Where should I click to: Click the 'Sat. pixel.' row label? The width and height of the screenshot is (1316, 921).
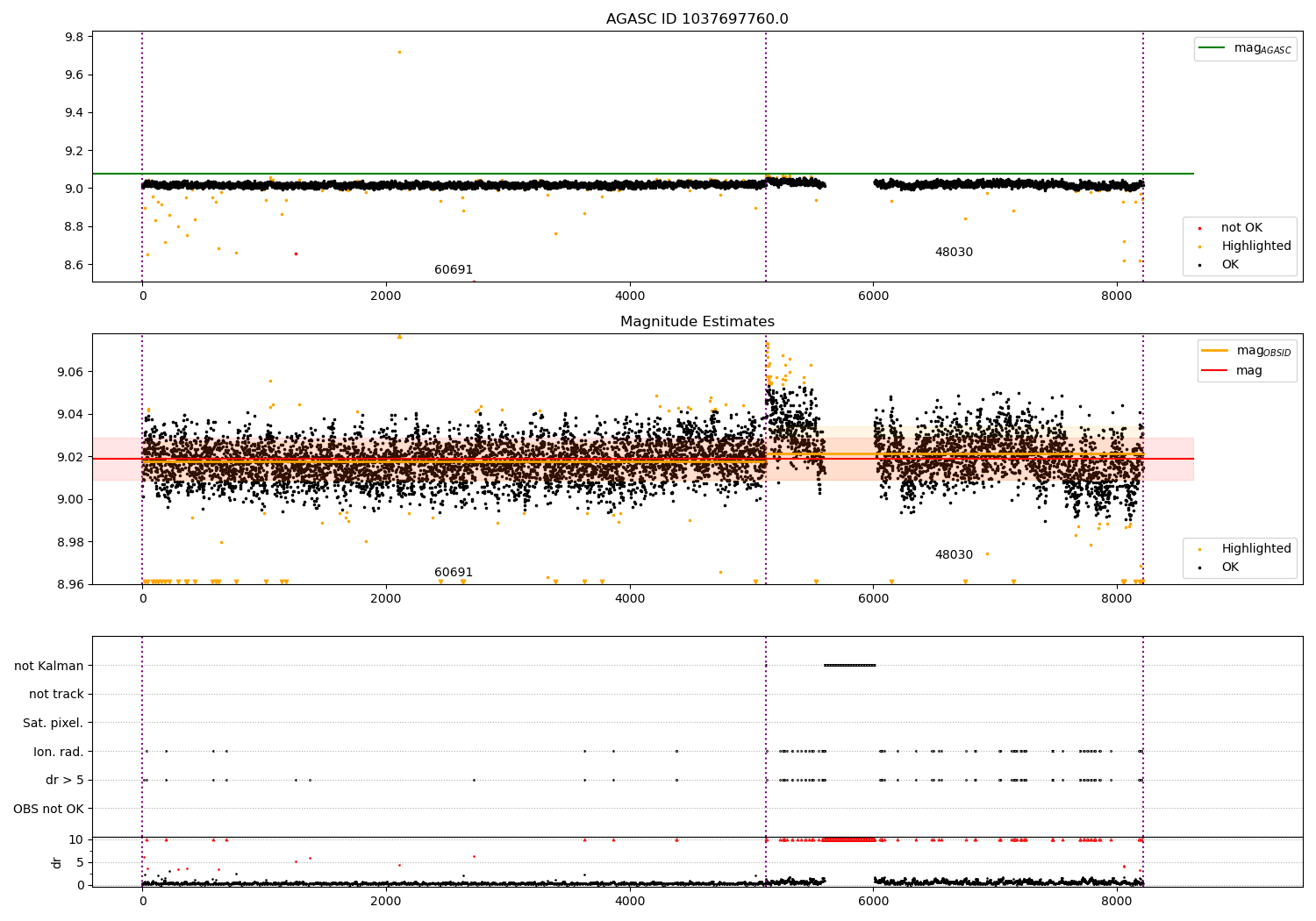pos(54,724)
